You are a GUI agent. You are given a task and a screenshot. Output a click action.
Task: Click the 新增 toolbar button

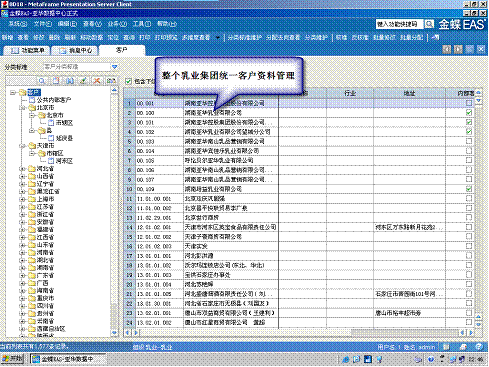[7, 37]
